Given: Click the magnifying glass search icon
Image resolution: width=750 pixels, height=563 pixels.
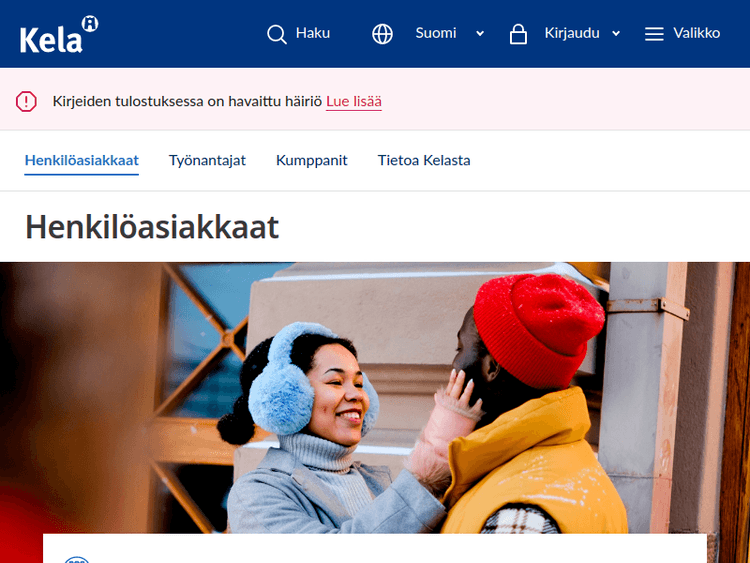Looking at the screenshot, I should coord(277,34).
